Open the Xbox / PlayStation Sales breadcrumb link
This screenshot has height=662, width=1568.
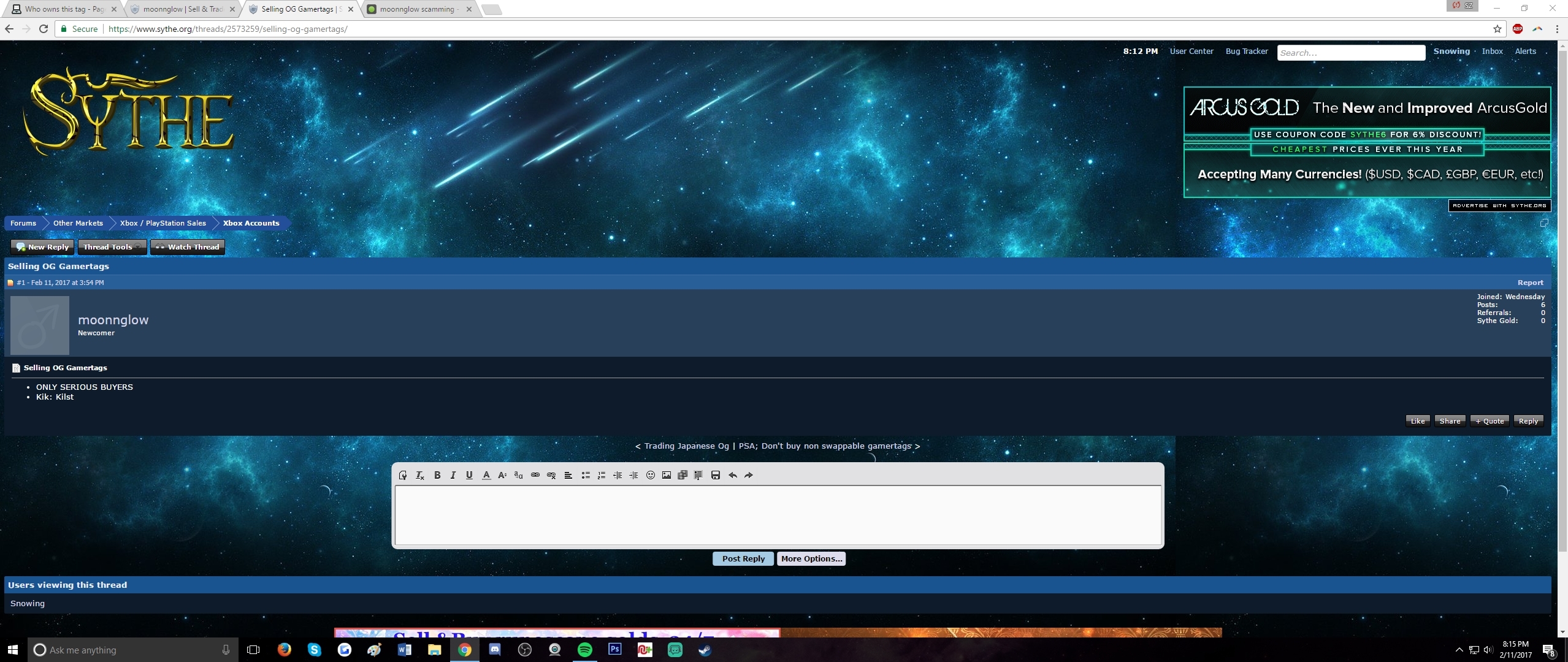click(163, 223)
